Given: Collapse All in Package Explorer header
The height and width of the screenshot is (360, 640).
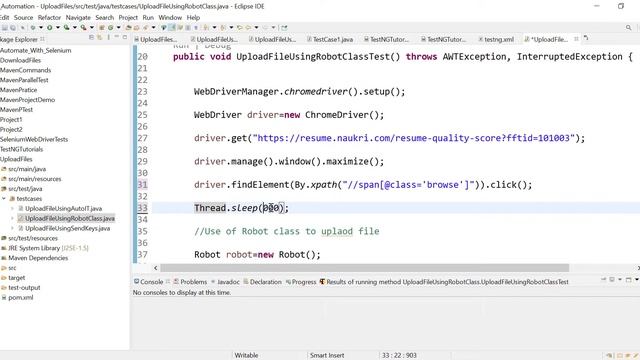Looking at the screenshot, I should (x=91, y=38).
